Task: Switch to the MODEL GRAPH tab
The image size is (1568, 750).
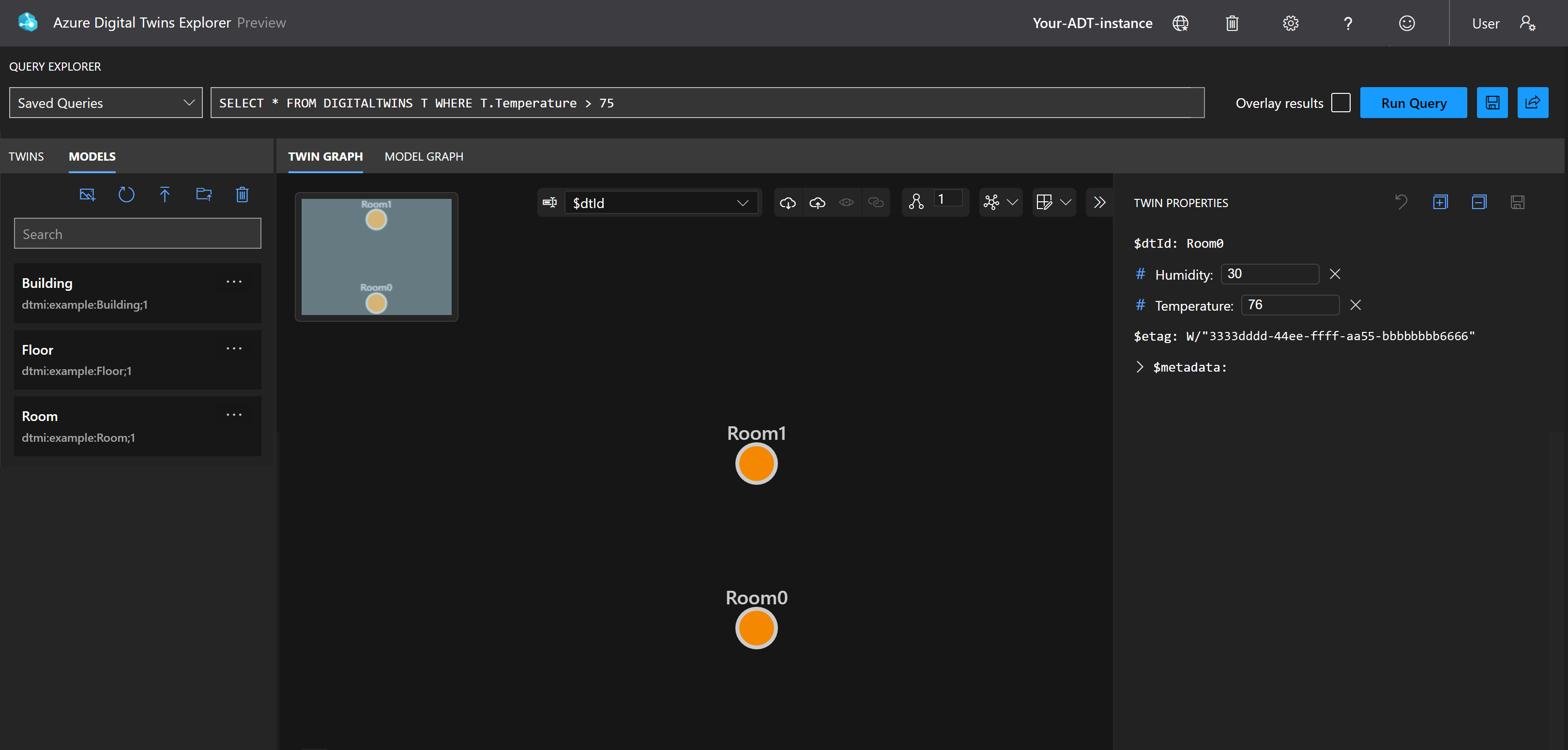Action: 424,156
